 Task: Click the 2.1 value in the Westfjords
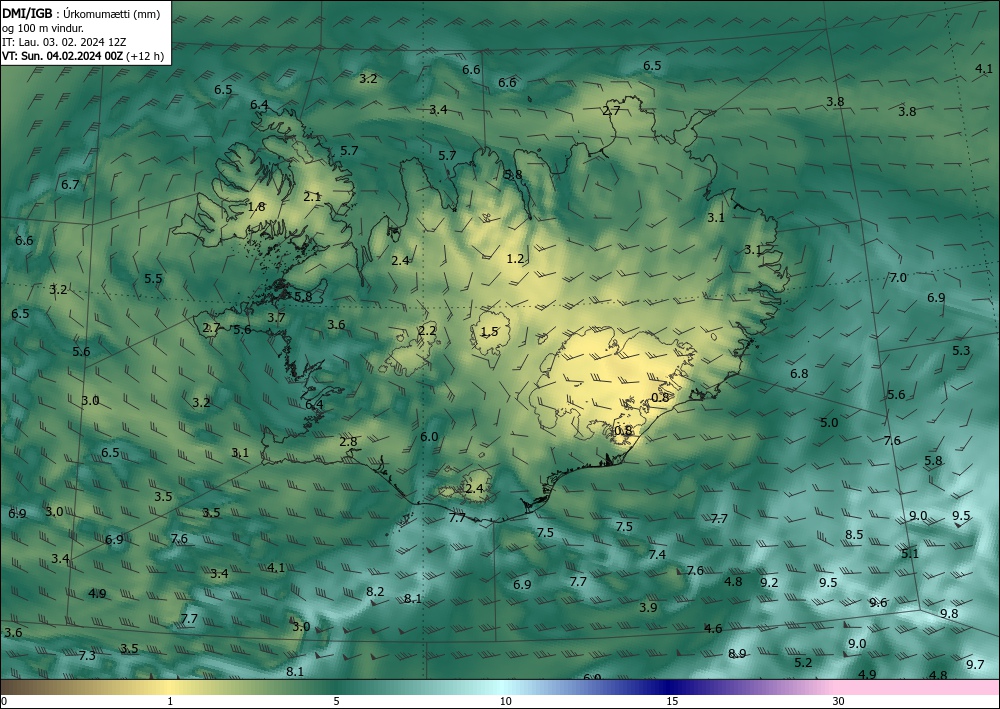click(x=312, y=197)
